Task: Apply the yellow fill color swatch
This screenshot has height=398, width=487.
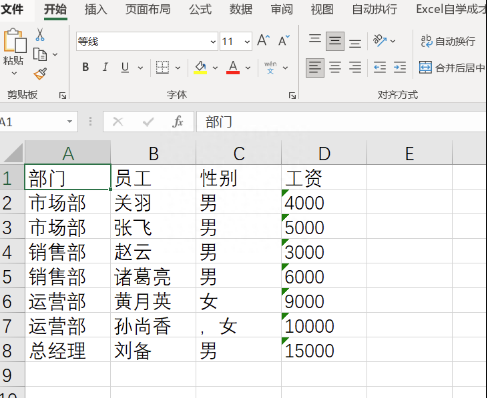Action: click(200, 68)
